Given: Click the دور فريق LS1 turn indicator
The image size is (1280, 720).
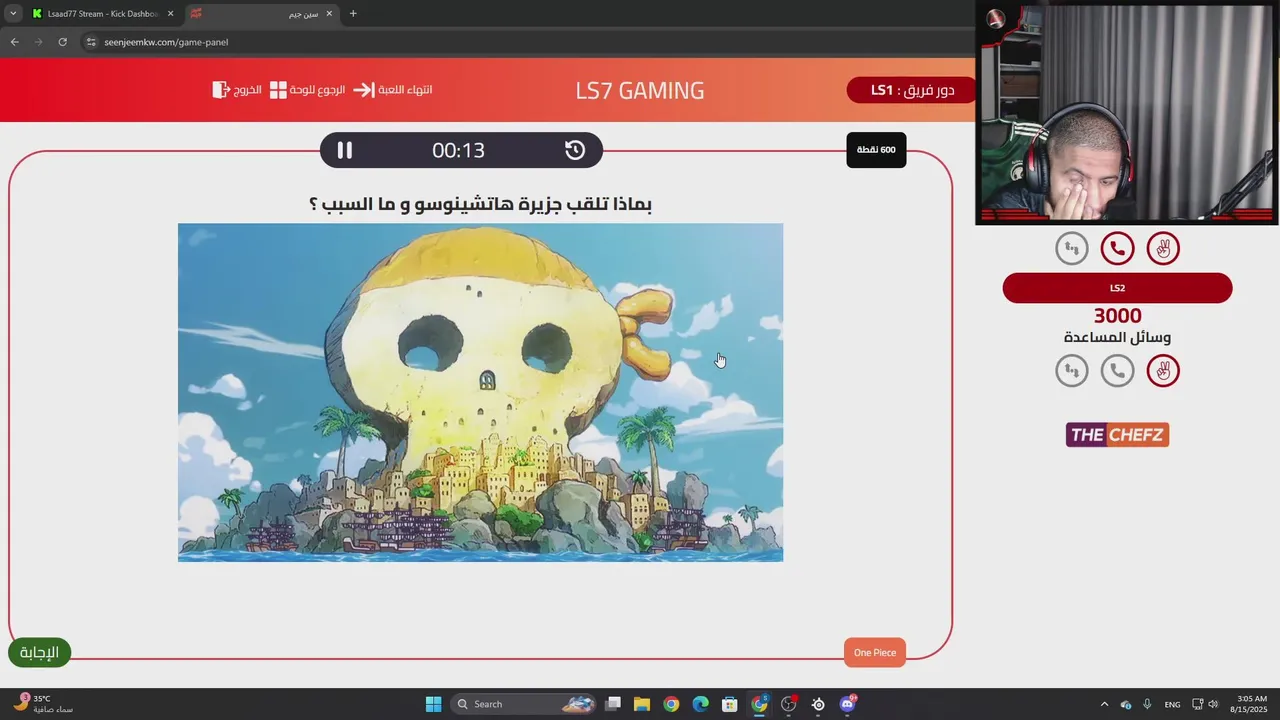Looking at the screenshot, I should coord(911,90).
